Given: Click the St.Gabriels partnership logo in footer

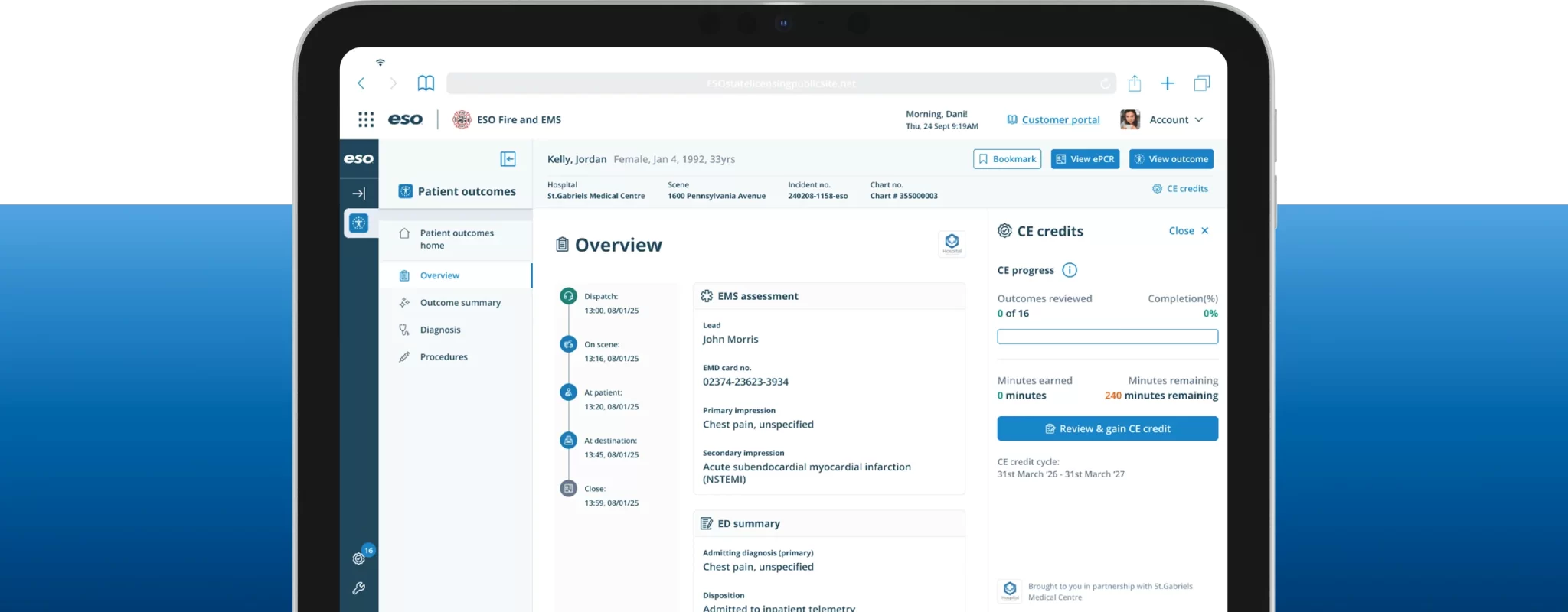Looking at the screenshot, I should (1010, 591).
